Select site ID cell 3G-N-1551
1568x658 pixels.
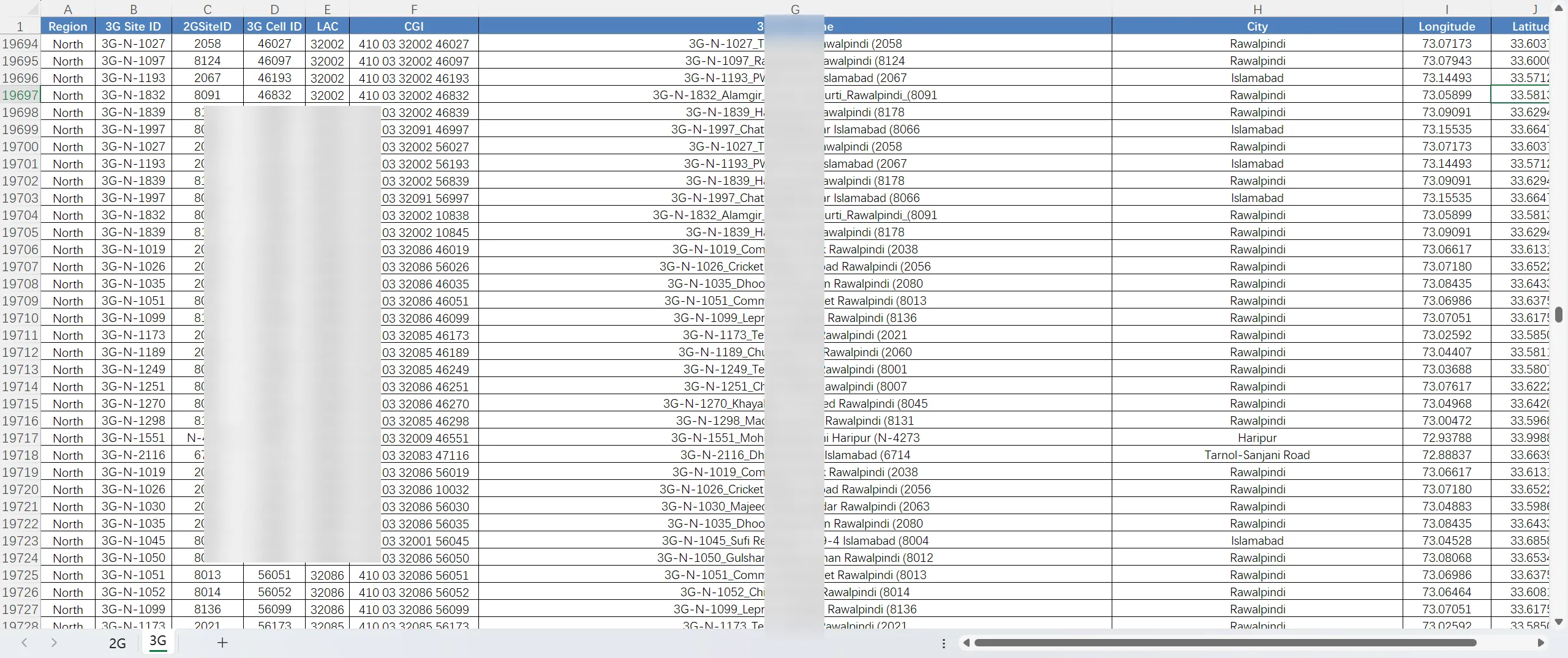[134, 438]
